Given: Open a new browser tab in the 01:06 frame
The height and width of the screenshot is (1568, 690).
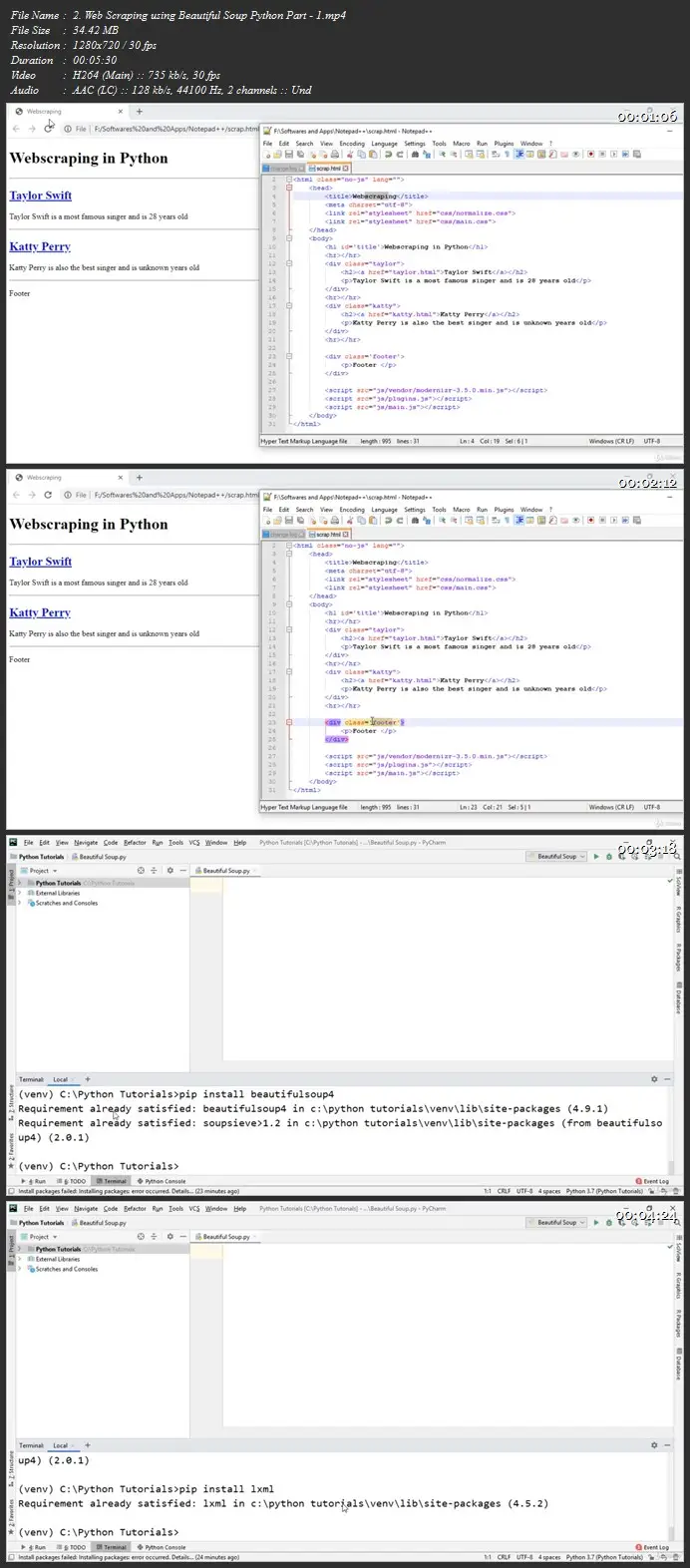Looking at the screenshot, I should (139, 112).
